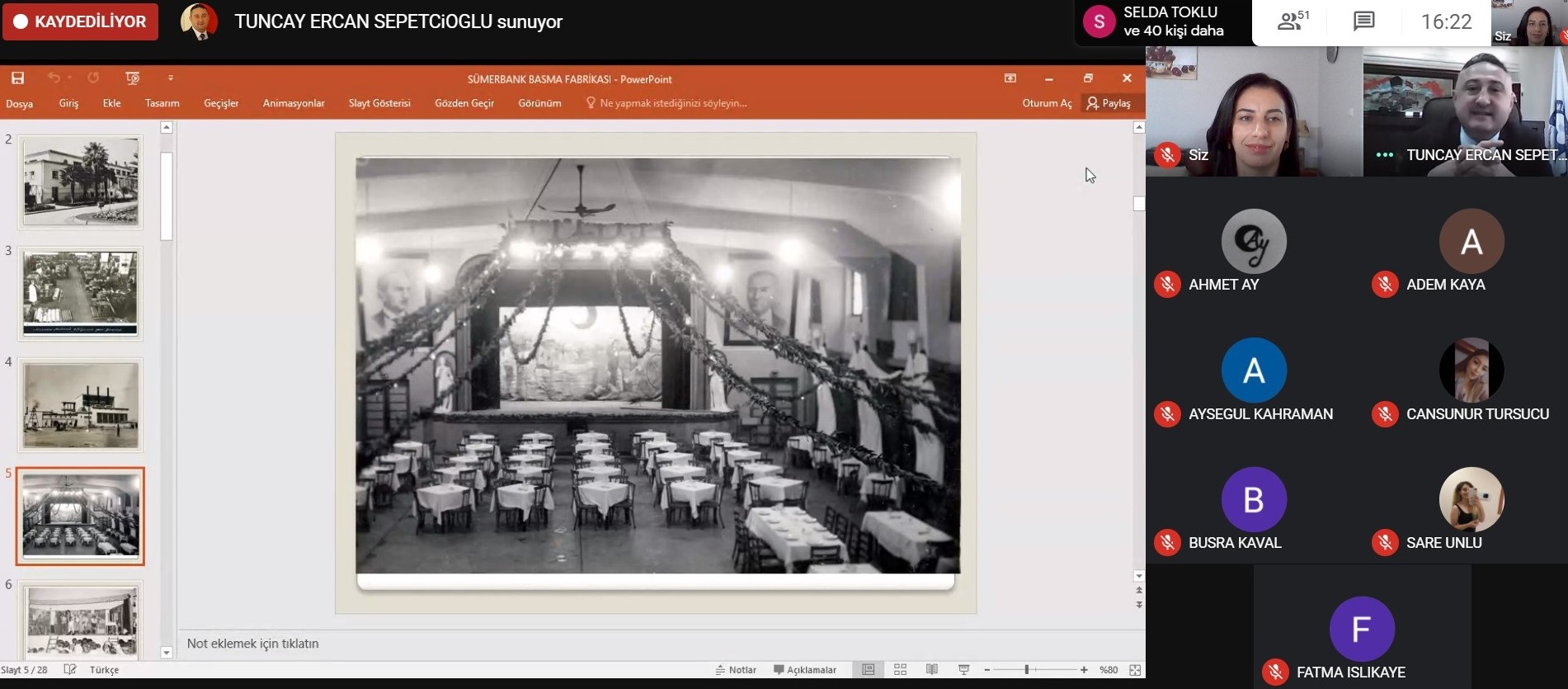
Task: Fit slide to current window icon
Action: 1135,670
